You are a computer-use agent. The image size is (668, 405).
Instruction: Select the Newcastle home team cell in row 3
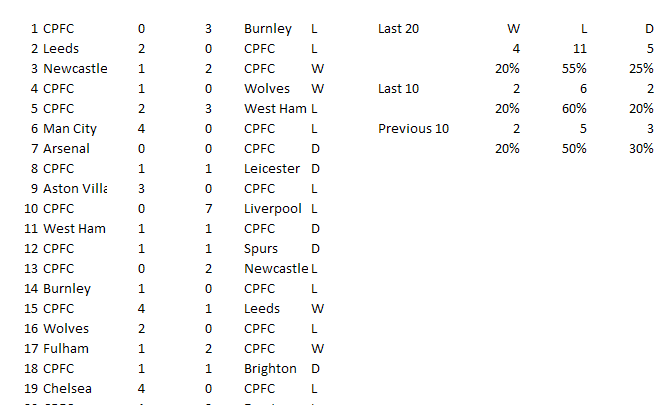click(75, 69)
